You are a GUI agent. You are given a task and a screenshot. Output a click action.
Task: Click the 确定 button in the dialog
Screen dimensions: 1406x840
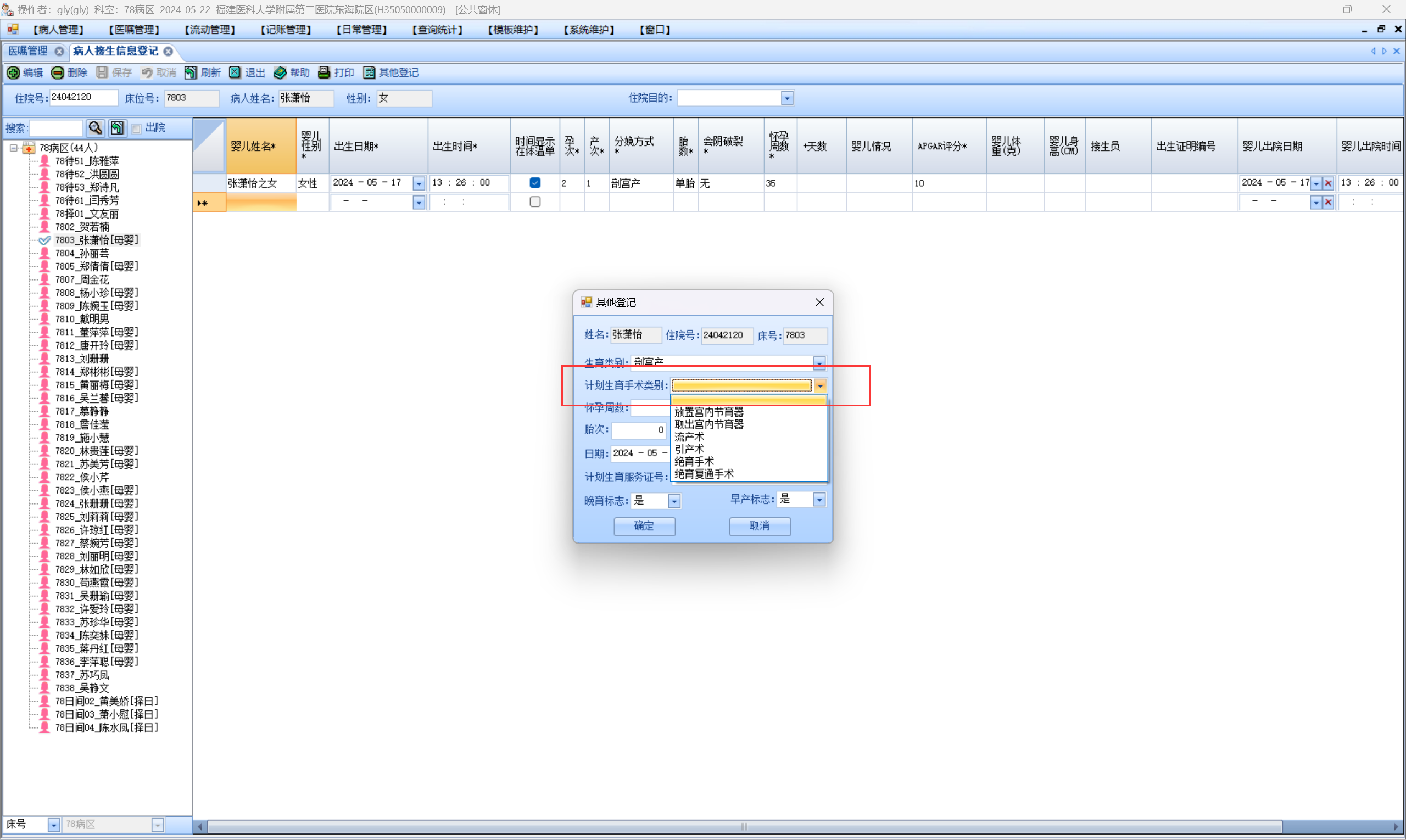pos(644,527)
